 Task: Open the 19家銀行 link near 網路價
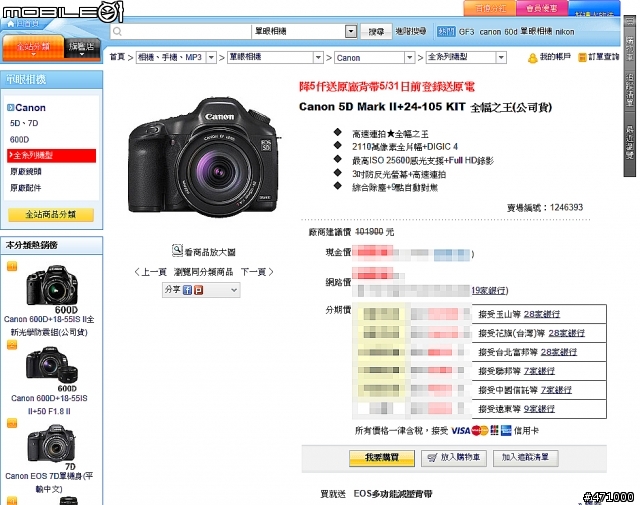coord(489,291)
